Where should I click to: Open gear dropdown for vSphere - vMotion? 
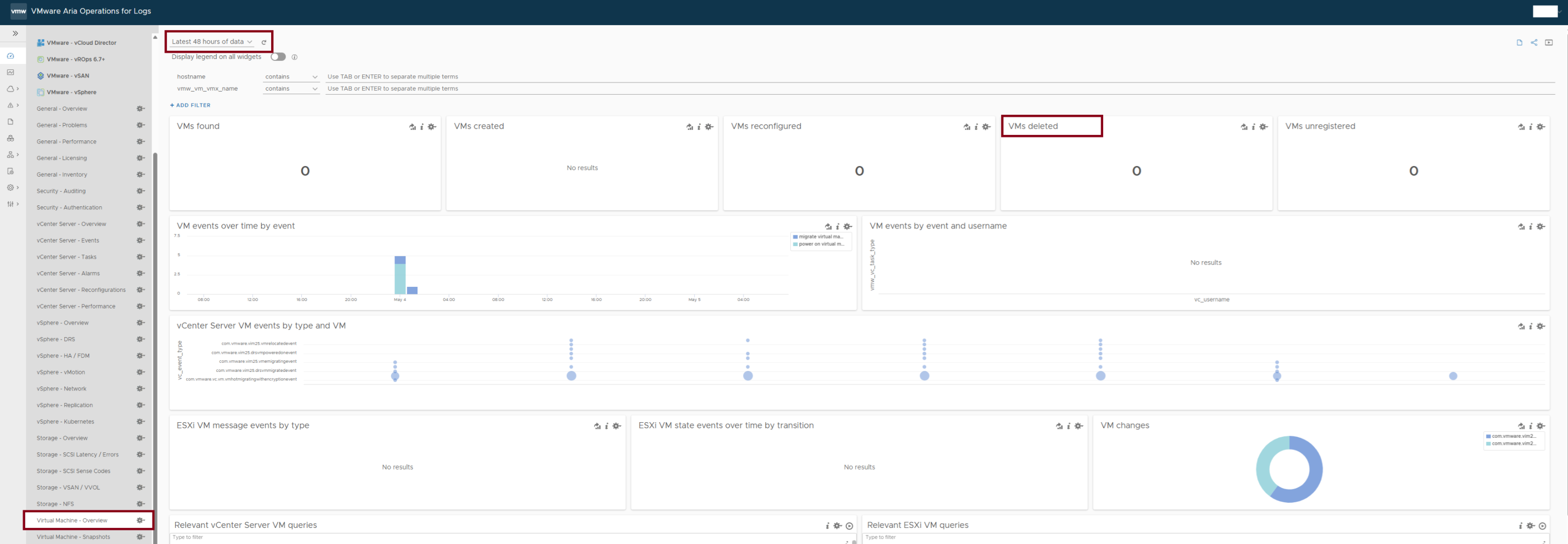pyautogui.click(x=141, y=372)
